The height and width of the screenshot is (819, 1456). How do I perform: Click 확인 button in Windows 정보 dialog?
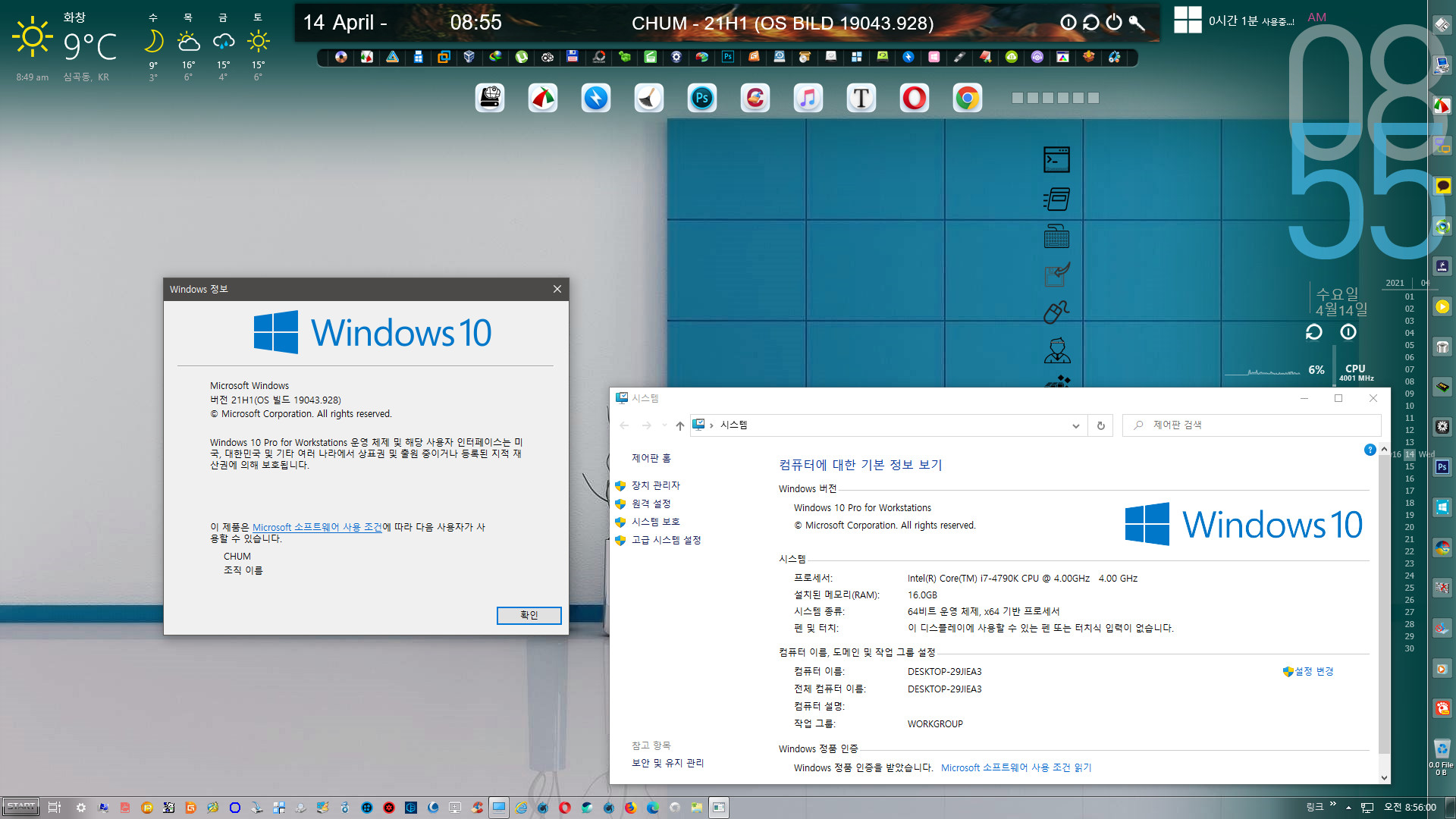point(529,615)
